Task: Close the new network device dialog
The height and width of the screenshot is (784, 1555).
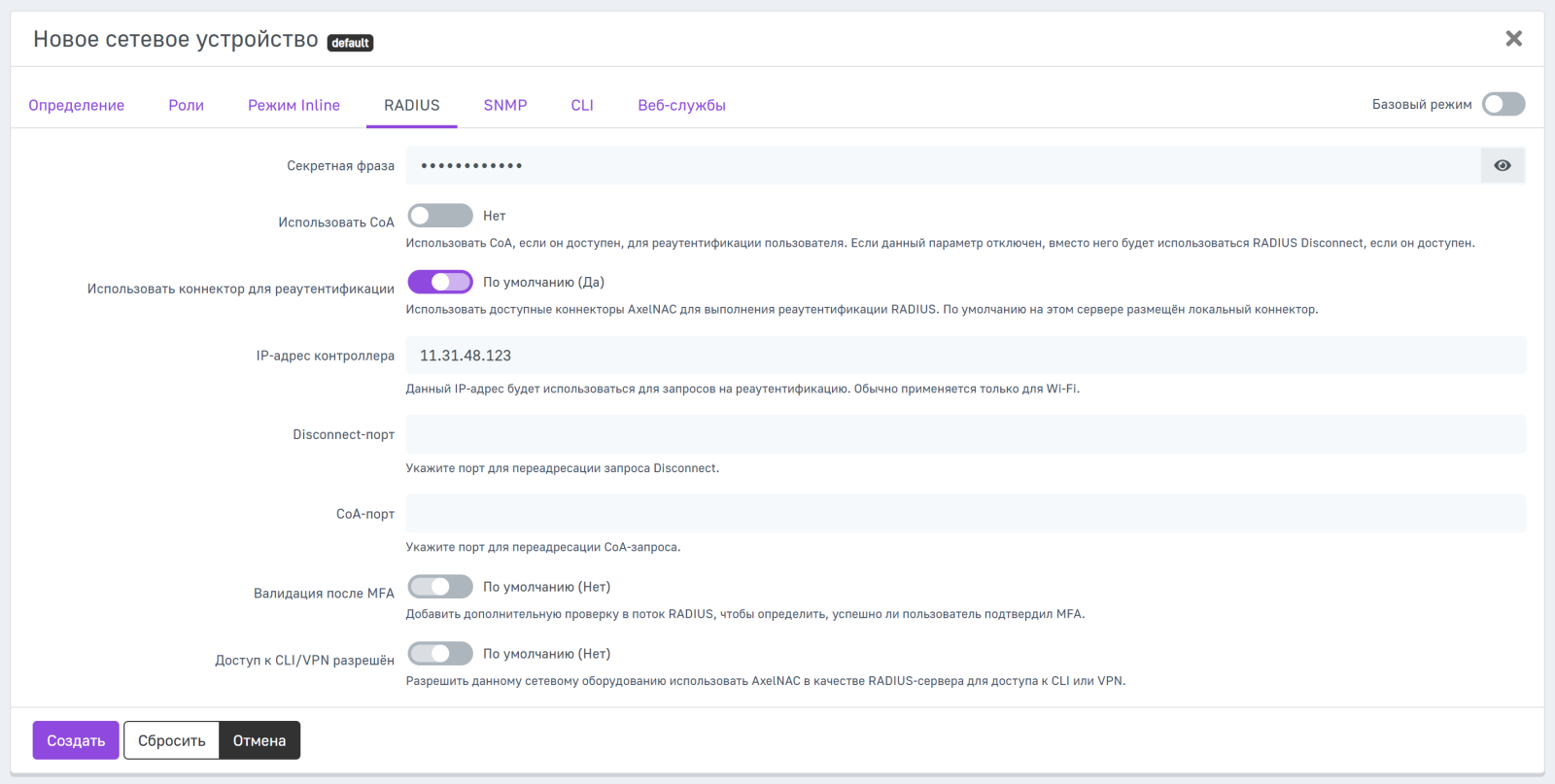Action: coord(1513,39)
